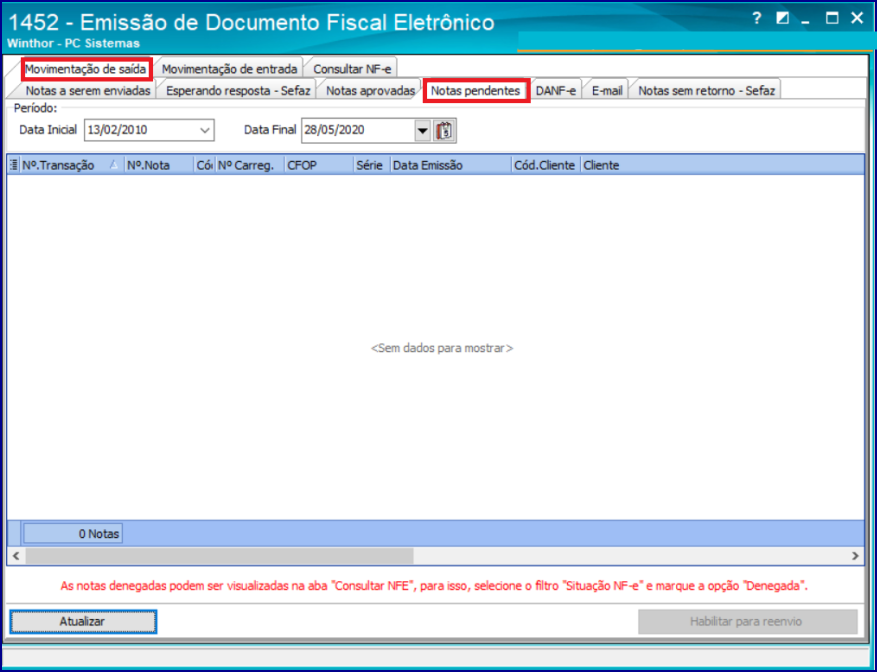
Task: Sort by Cliente column header
Action: tap(722, 165)
